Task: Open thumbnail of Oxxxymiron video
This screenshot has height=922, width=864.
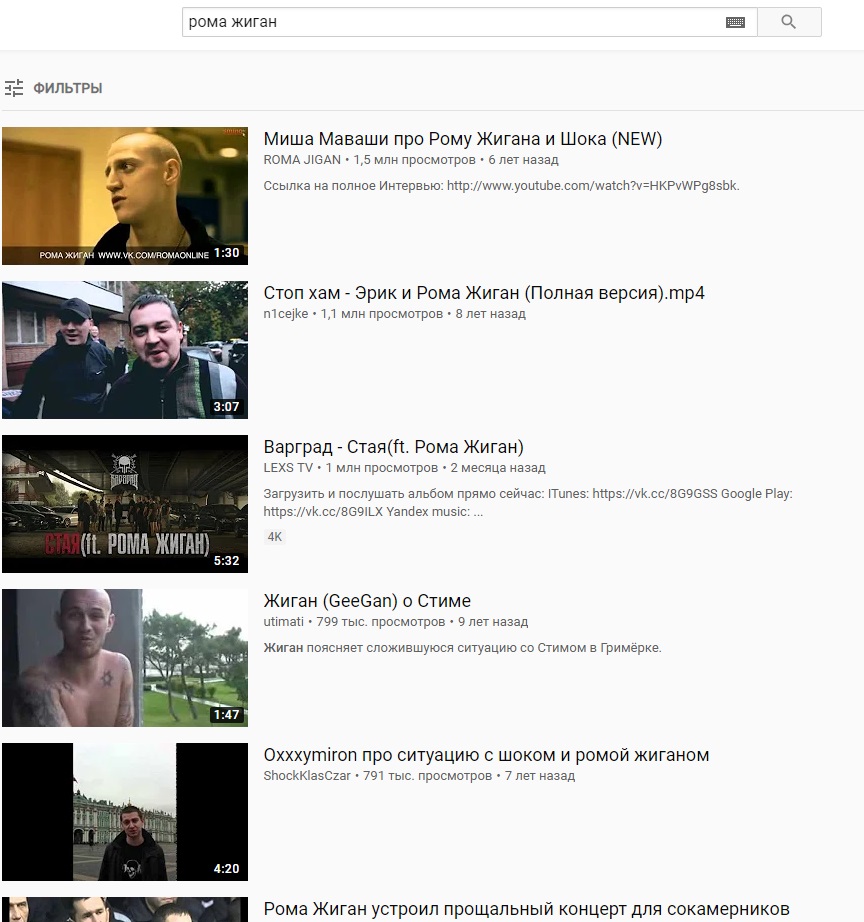Action: pyautogui.click(x=125, y=812)
